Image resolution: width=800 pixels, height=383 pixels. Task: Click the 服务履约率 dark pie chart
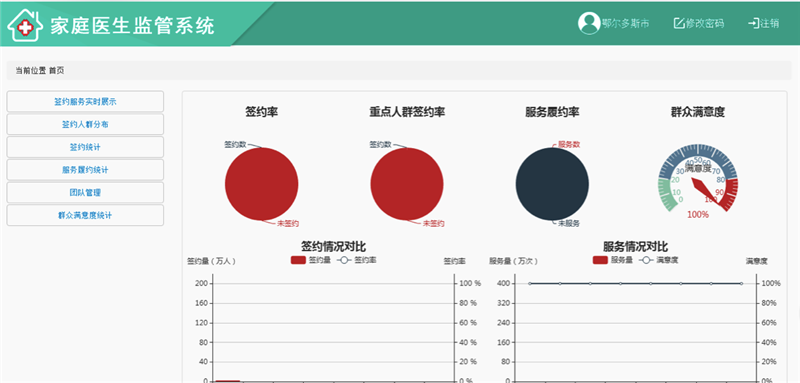(x=552, y=184)
